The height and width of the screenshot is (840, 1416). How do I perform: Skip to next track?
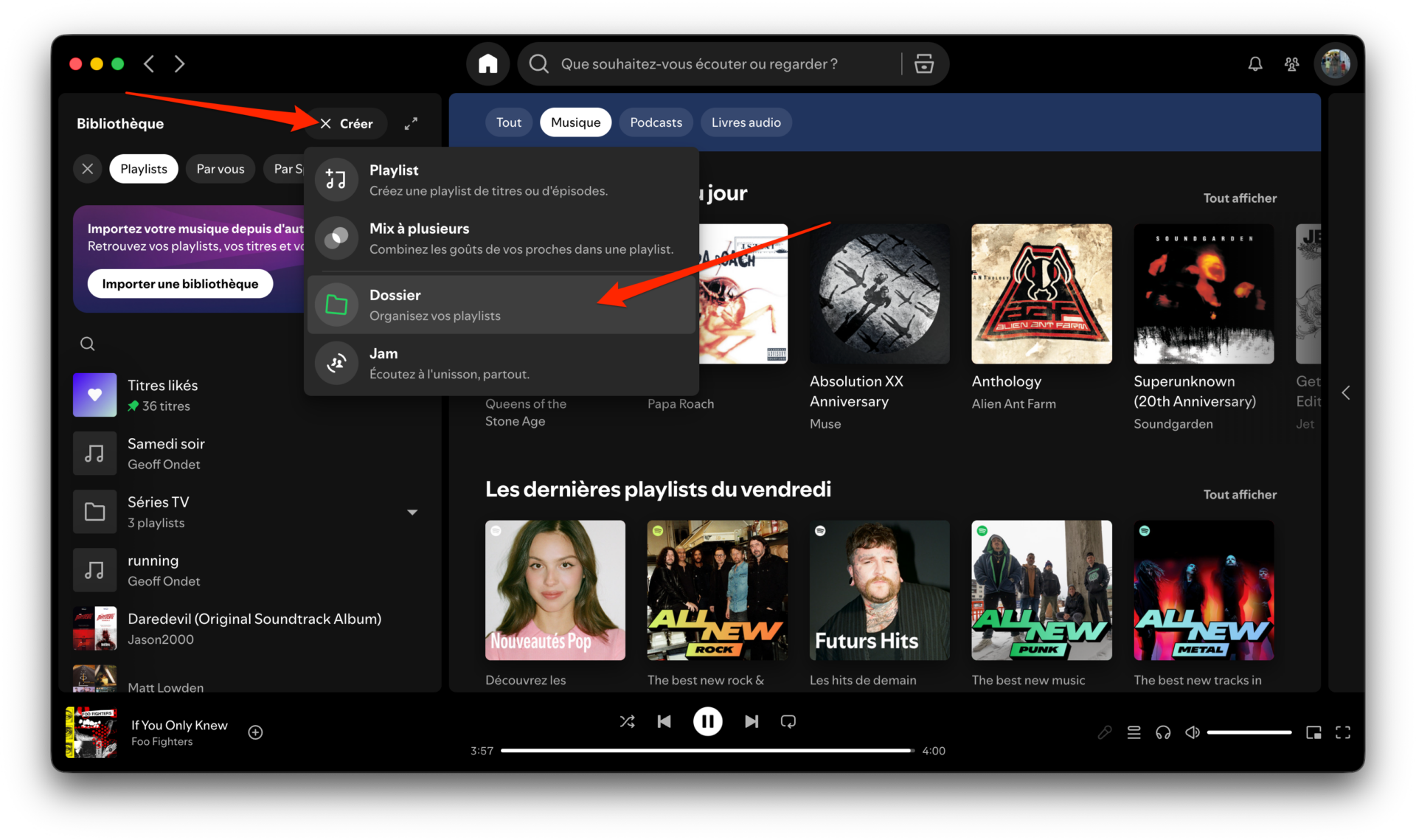pos(751,721)
